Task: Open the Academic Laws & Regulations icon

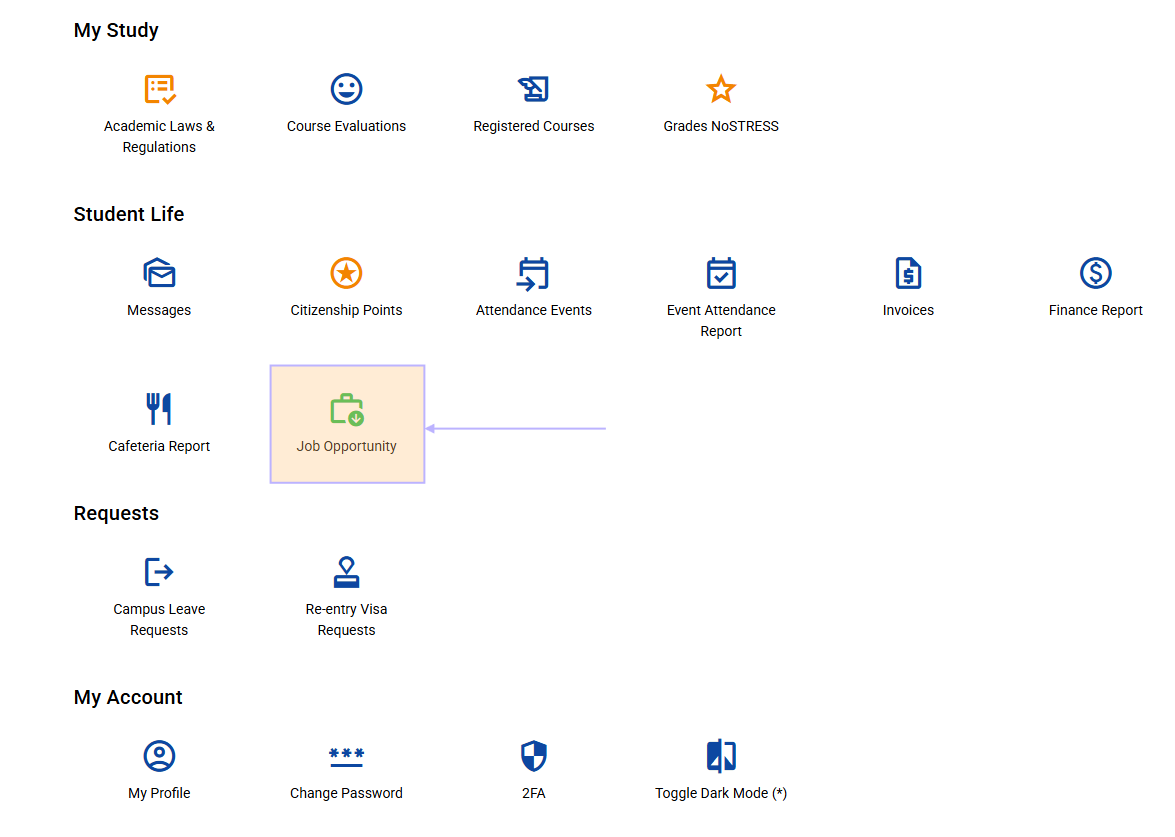Action: coord(159,89)
